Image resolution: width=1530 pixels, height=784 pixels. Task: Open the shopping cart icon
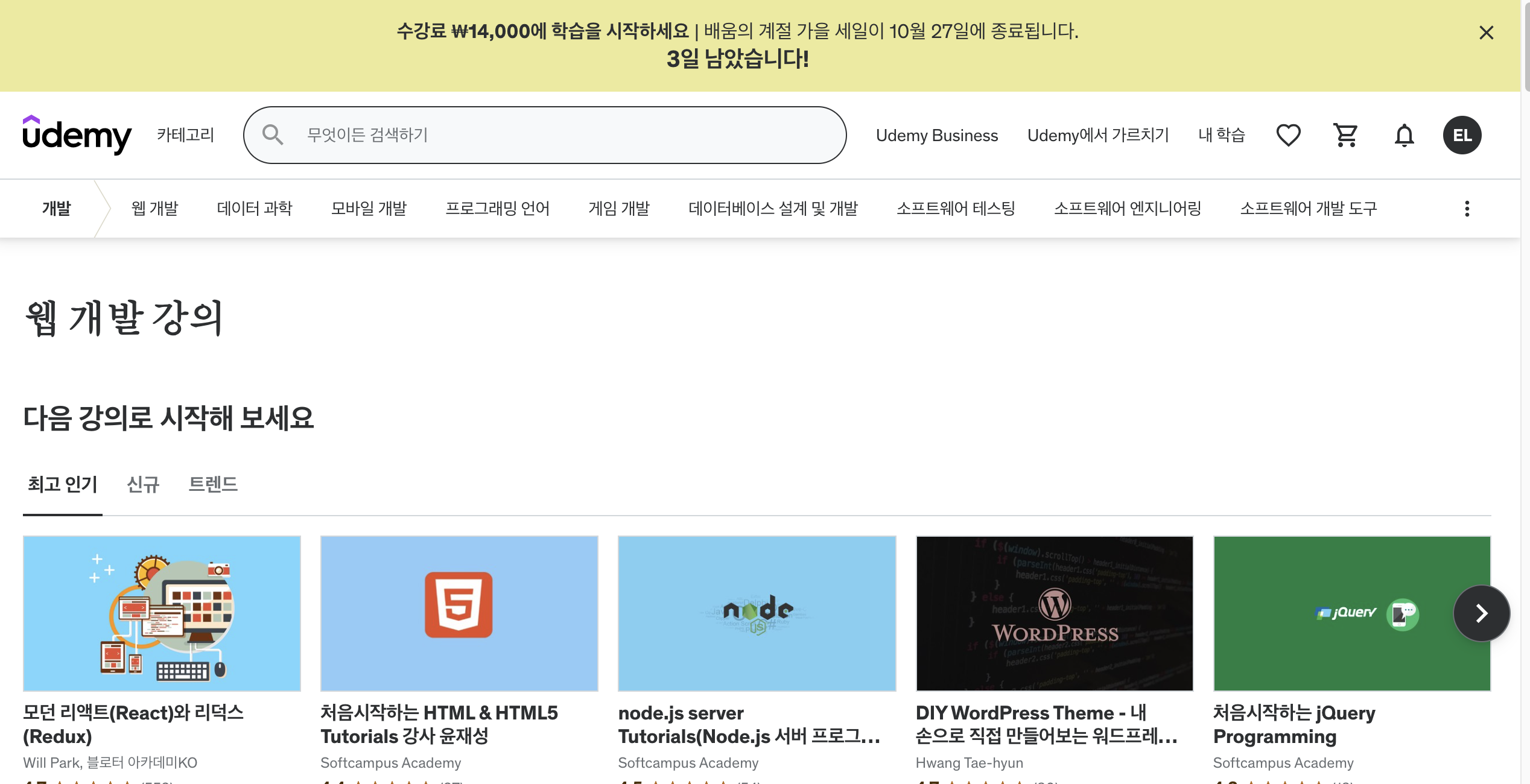click(x=1346, y=135)
